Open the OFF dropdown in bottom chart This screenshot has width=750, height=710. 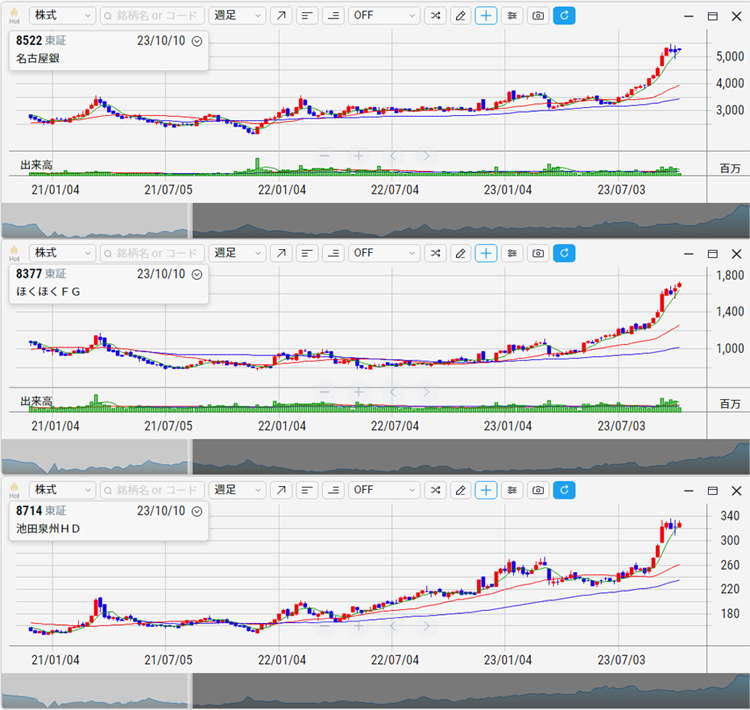pos(384,490)
